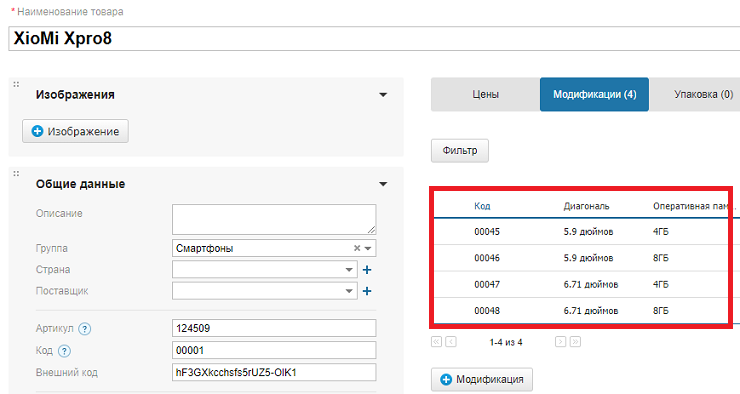Switch to the Цены tab

pos(486,94)
